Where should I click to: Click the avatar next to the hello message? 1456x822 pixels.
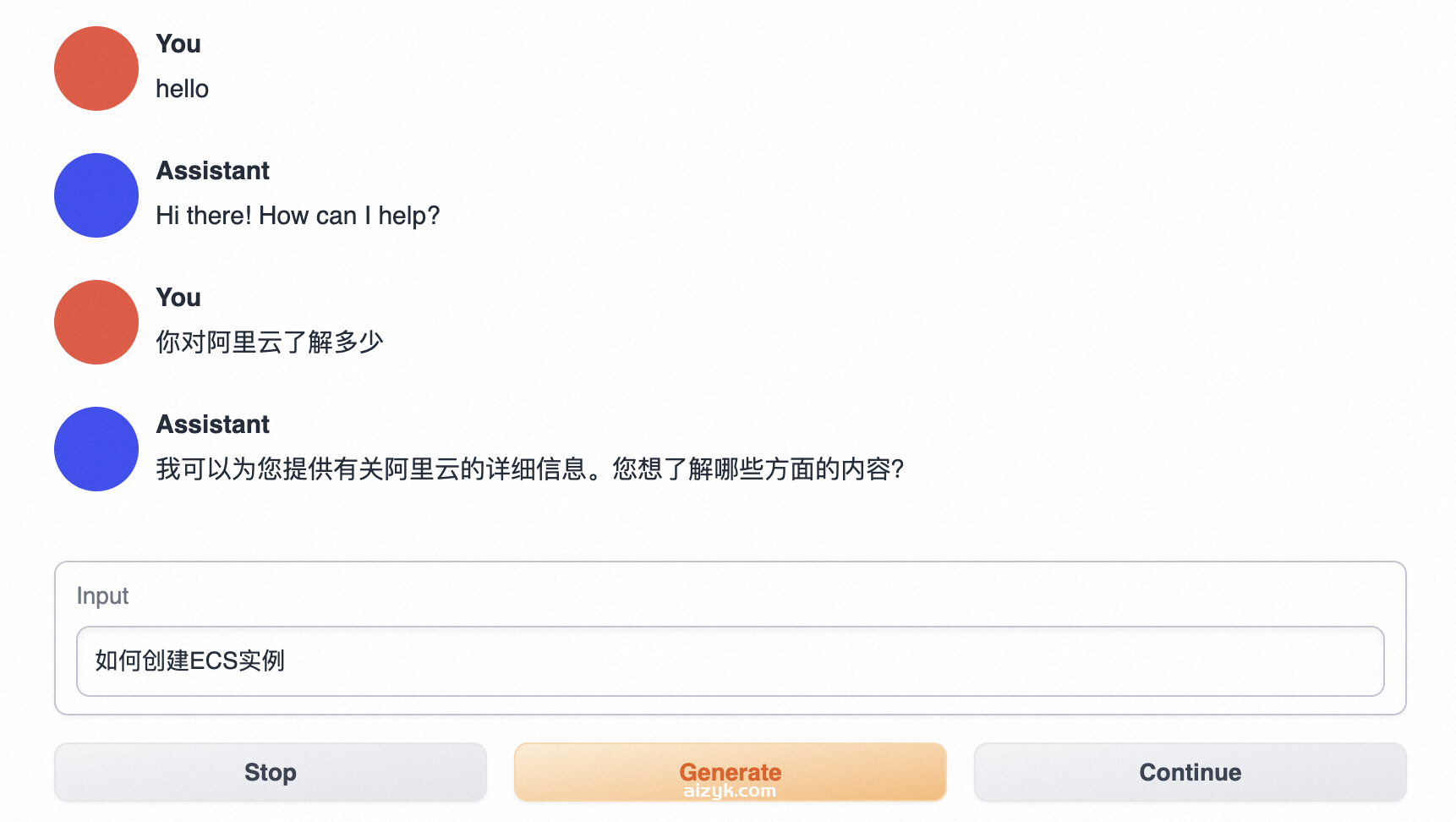tap(96, 68)
